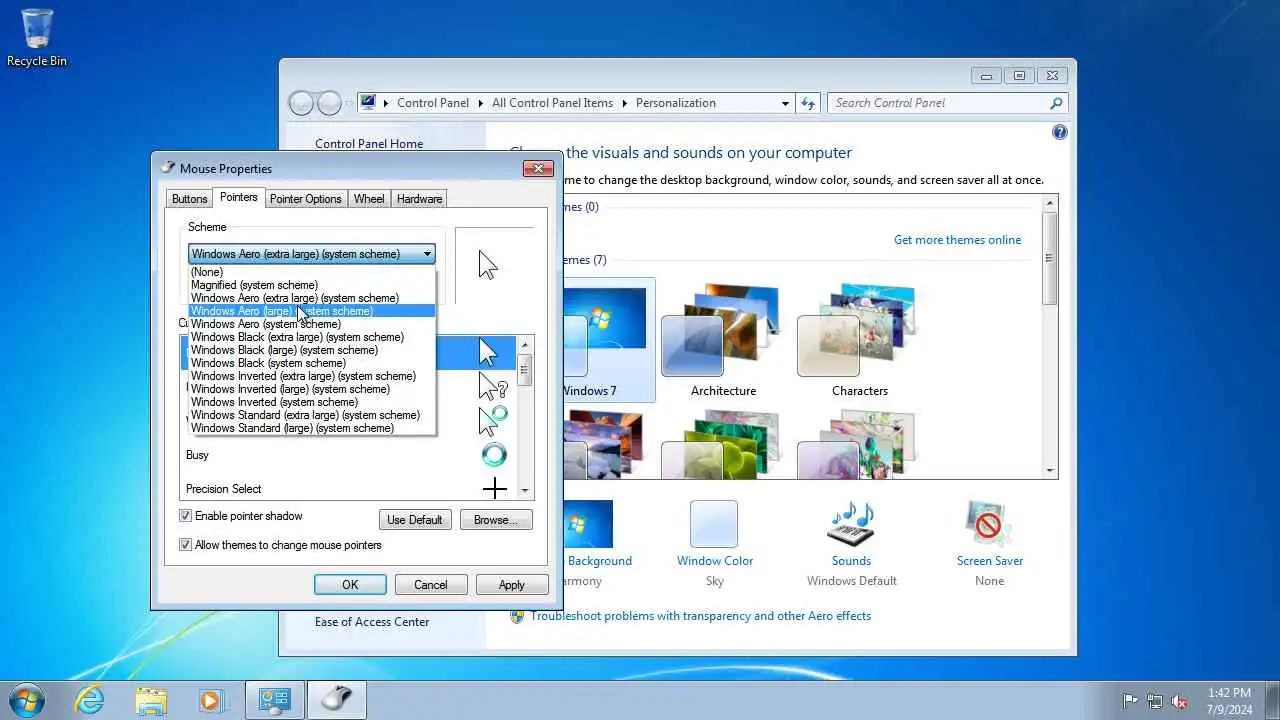Click Cancel in Mouse Properties
This screenshot has width=1280, height=720.
pyautogui.click(x=431, y=585)
